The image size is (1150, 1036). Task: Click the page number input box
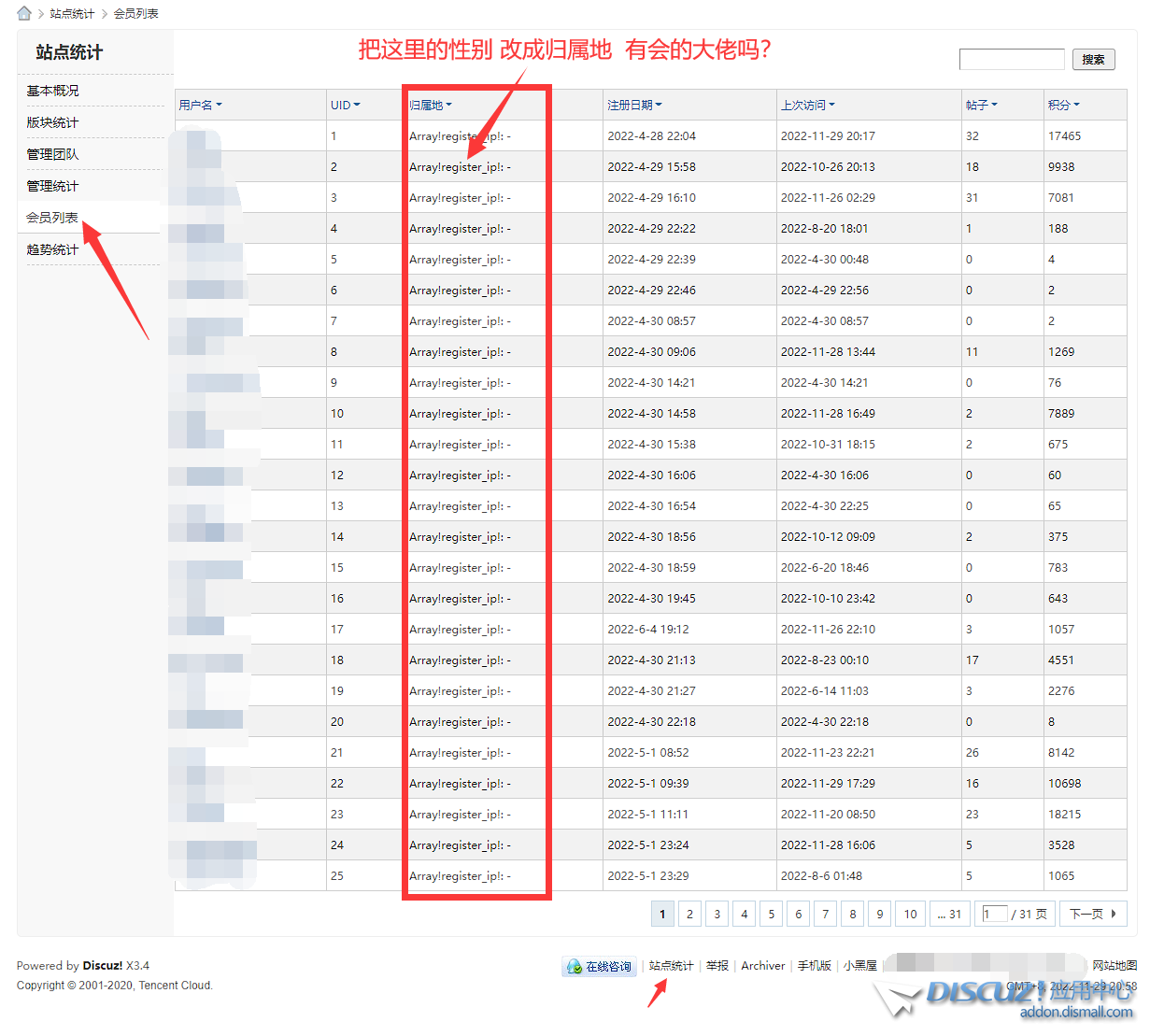pos(994,914)
